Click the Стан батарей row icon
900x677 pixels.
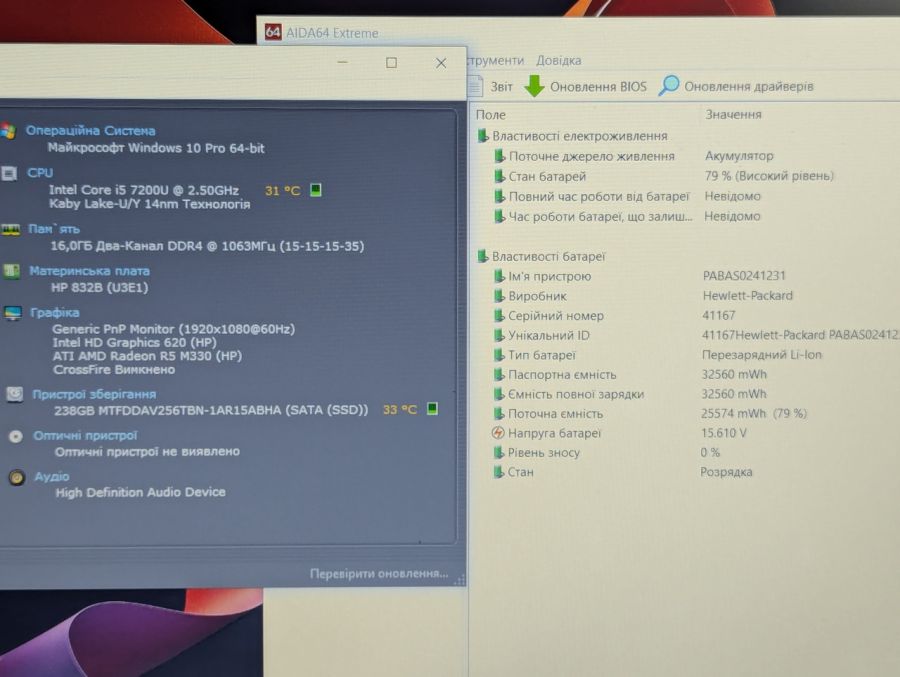click(x=500, y=176)
